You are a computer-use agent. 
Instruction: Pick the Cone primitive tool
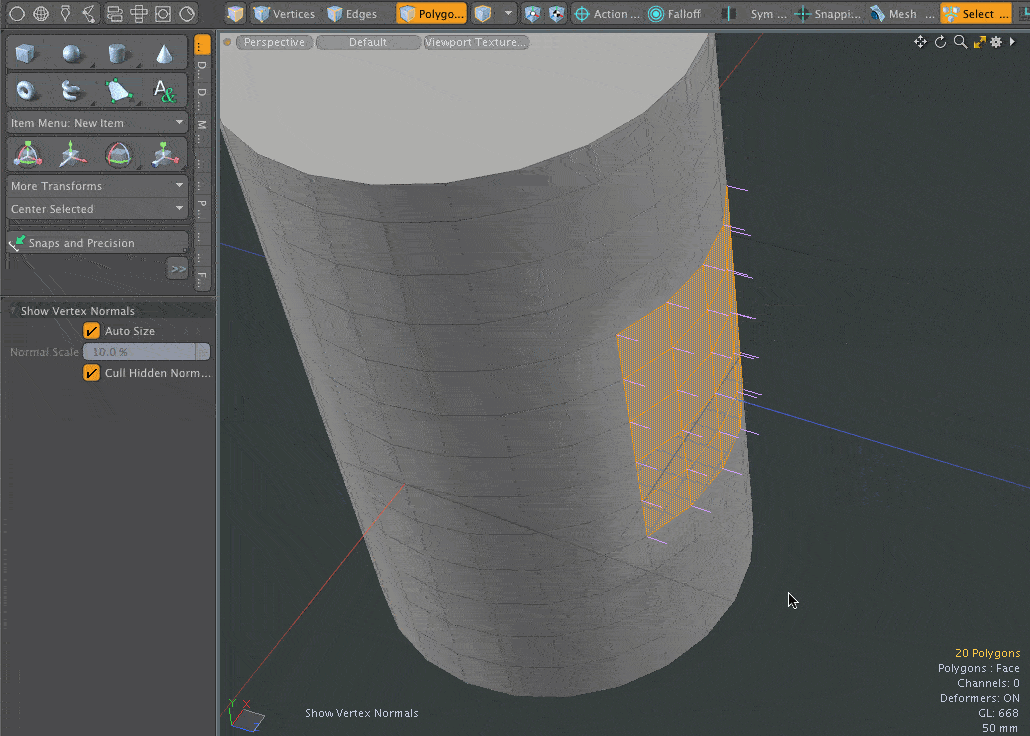coord(164,54)
